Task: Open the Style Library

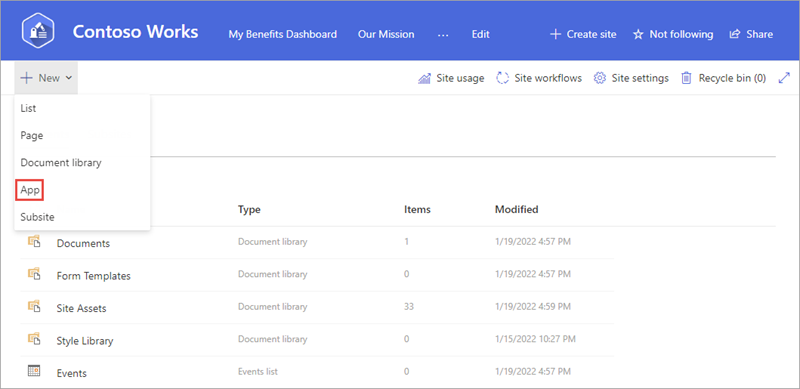Action: 85,341
